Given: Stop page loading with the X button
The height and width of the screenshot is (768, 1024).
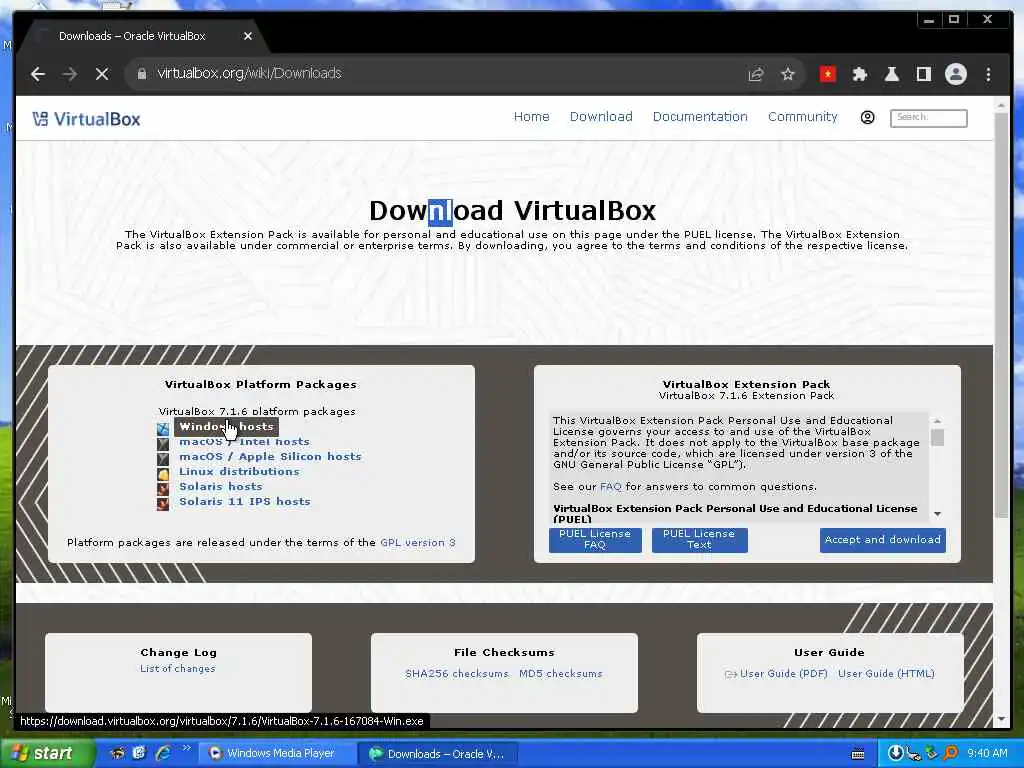Looking at the screenshot, I should [102, 74].
